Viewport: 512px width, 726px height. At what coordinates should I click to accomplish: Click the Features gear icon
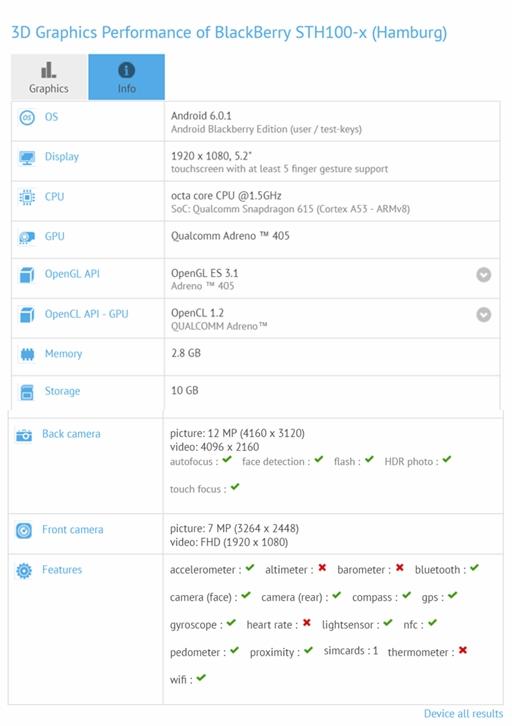24,571
